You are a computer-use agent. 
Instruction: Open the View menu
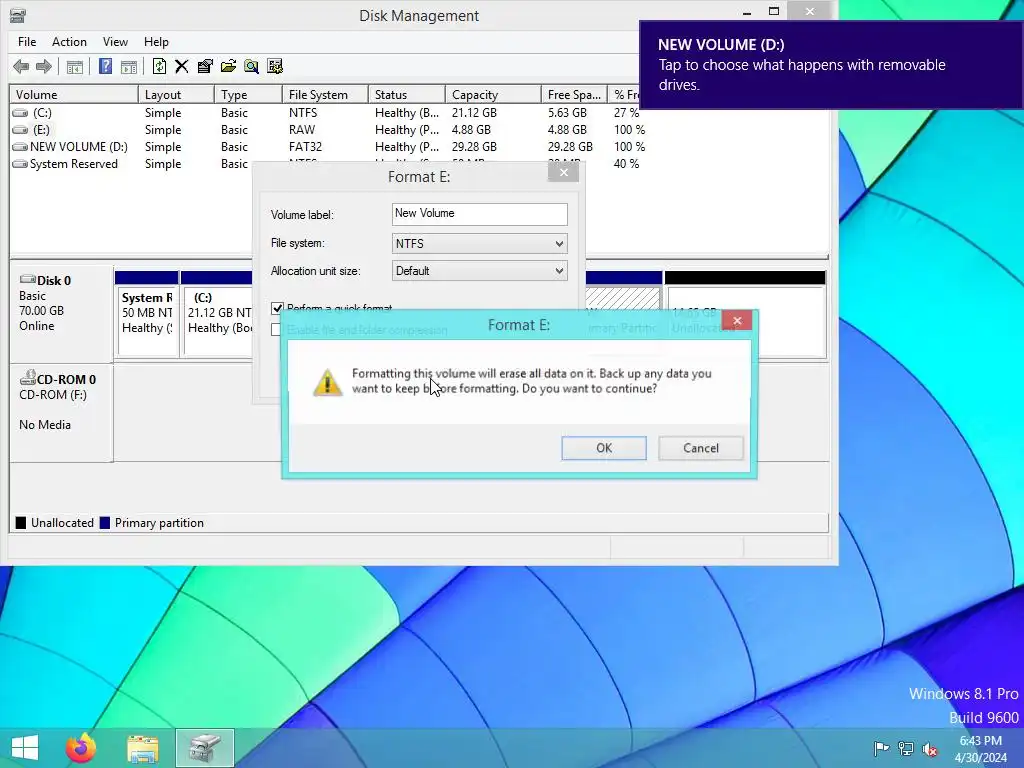tap(115, 42)
